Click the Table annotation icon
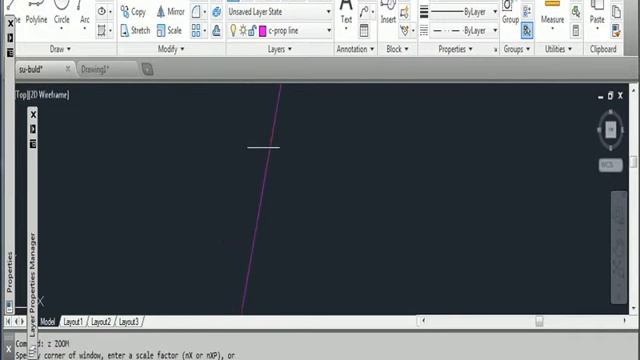Image resolution: width=640 pixels, height=360 pixels. click(364, 31)
